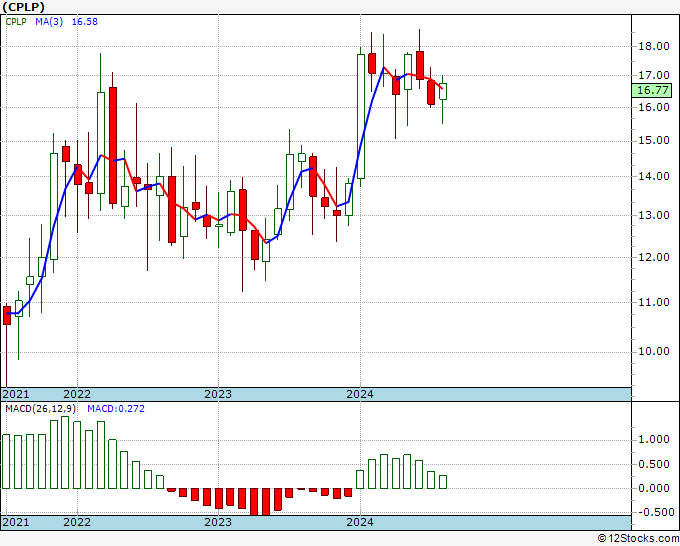Click the tall green candle at 2024 start
This screenshot has height=546, width=680.
coord(361,116)
